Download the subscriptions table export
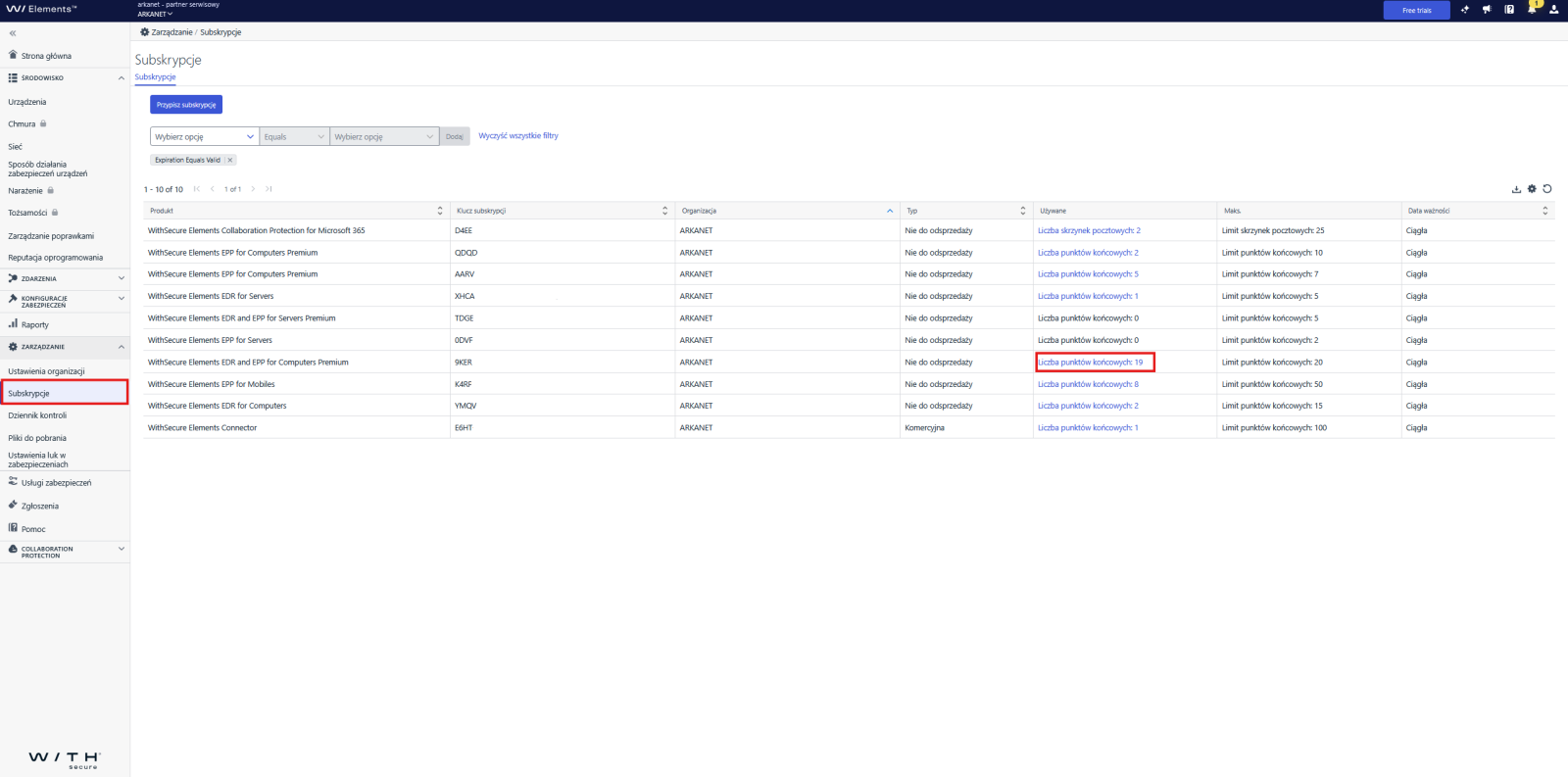 click(x=1516, y=189)
